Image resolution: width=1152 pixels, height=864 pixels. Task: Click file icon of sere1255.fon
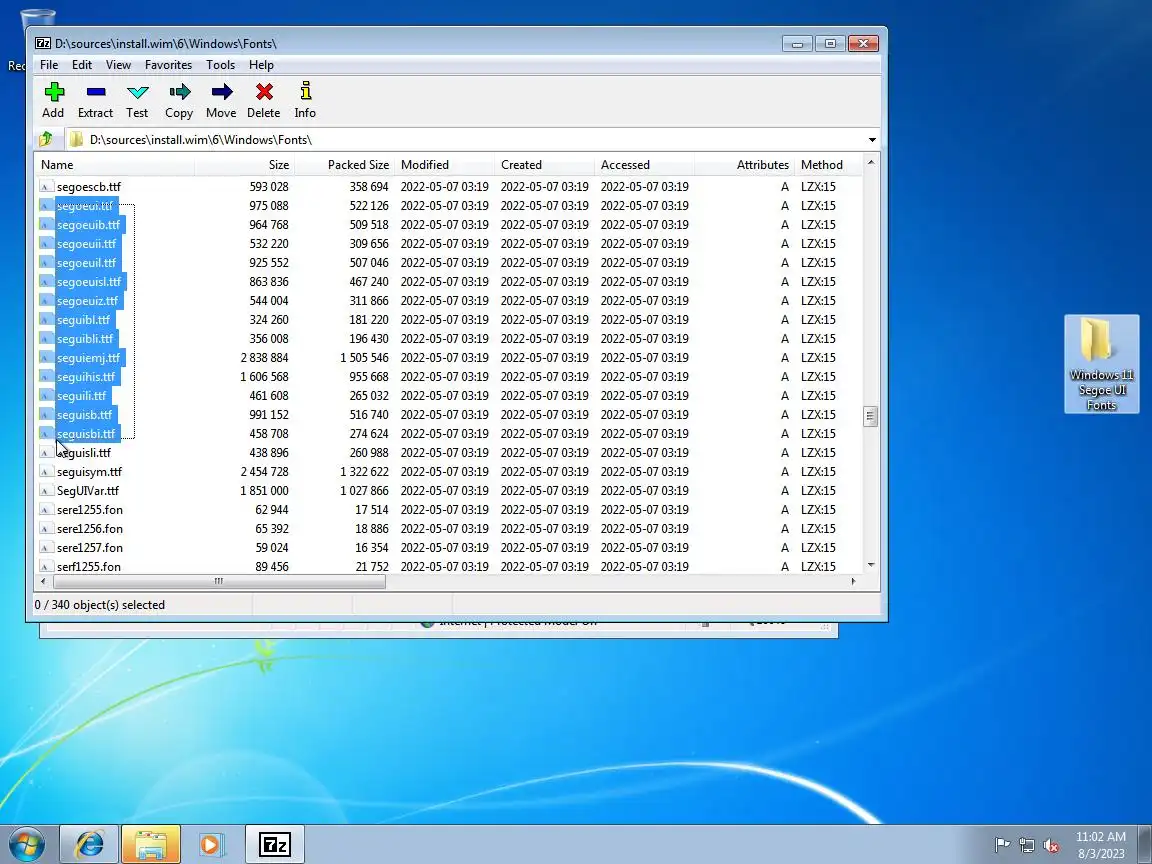[x=46, y=510]
